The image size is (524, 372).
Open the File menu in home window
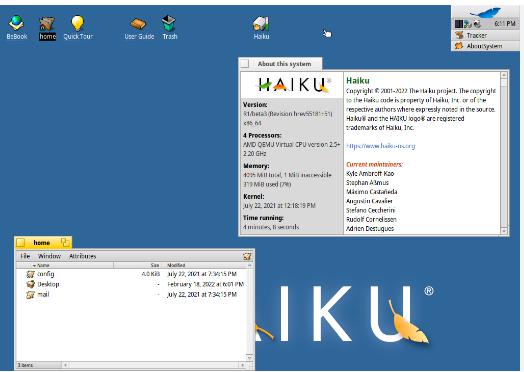(x=25, y=256)
